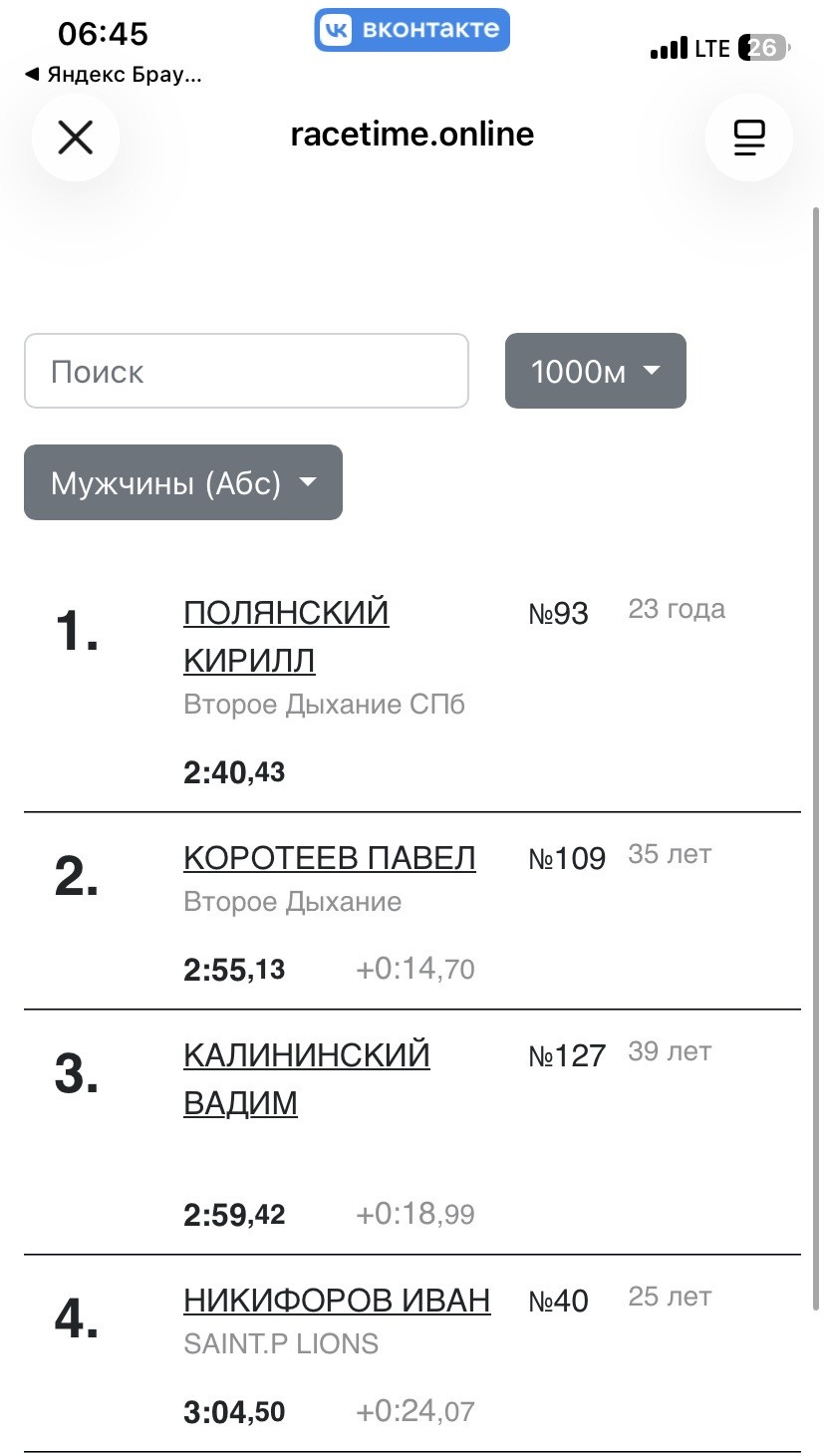
Task: Click the Поиск search field
Action: pos(246,371)
